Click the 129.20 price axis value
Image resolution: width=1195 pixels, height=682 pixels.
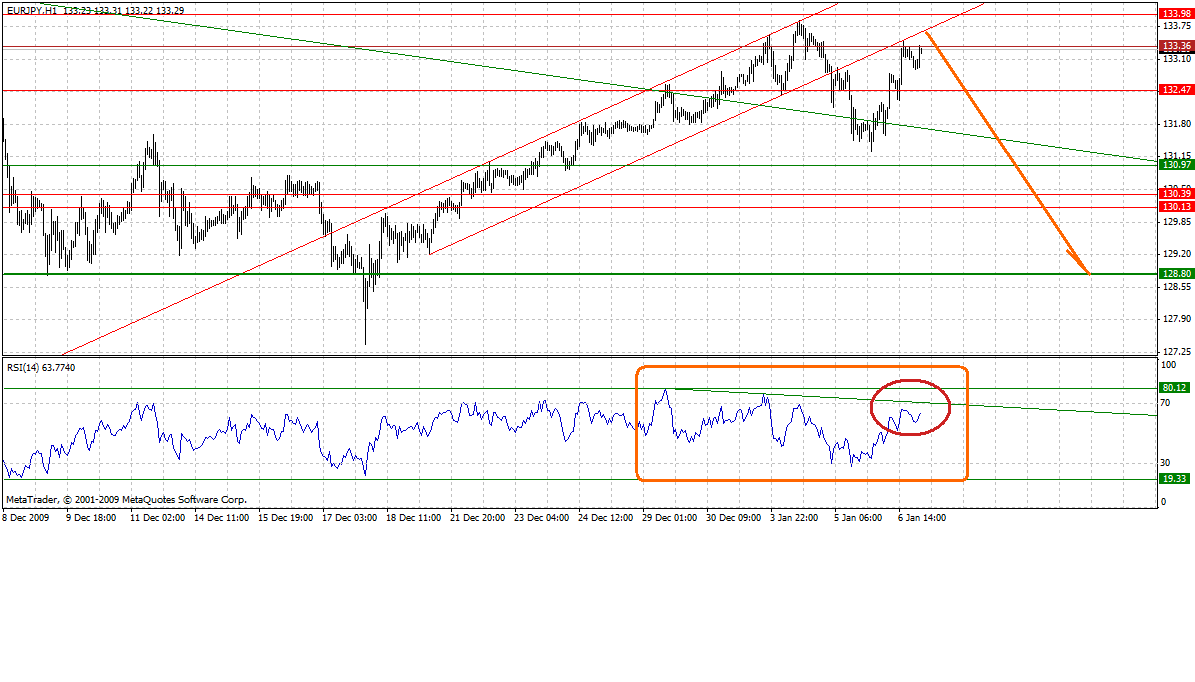[1177, 254]
